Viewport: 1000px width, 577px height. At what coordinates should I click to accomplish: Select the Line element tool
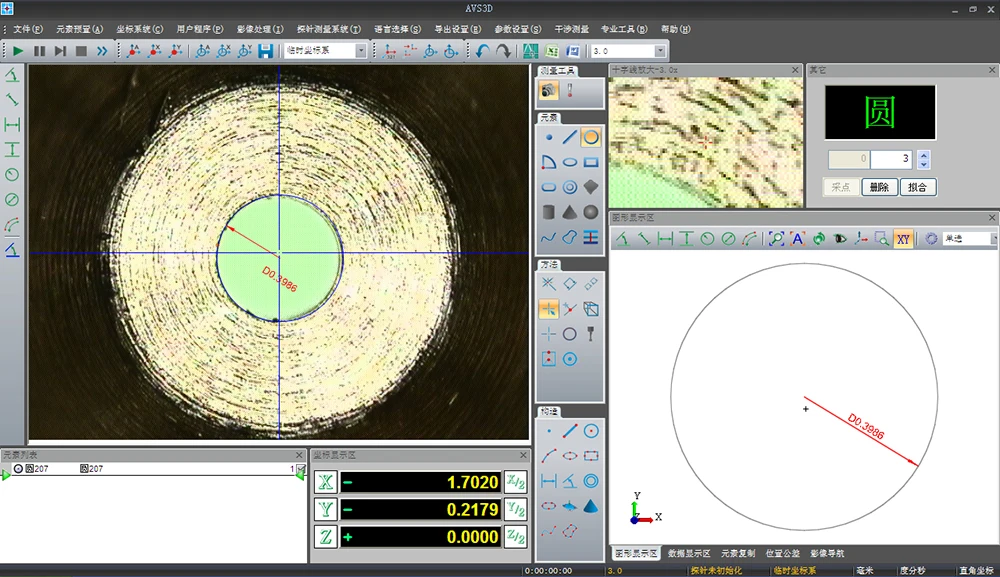tap(570, 137)
